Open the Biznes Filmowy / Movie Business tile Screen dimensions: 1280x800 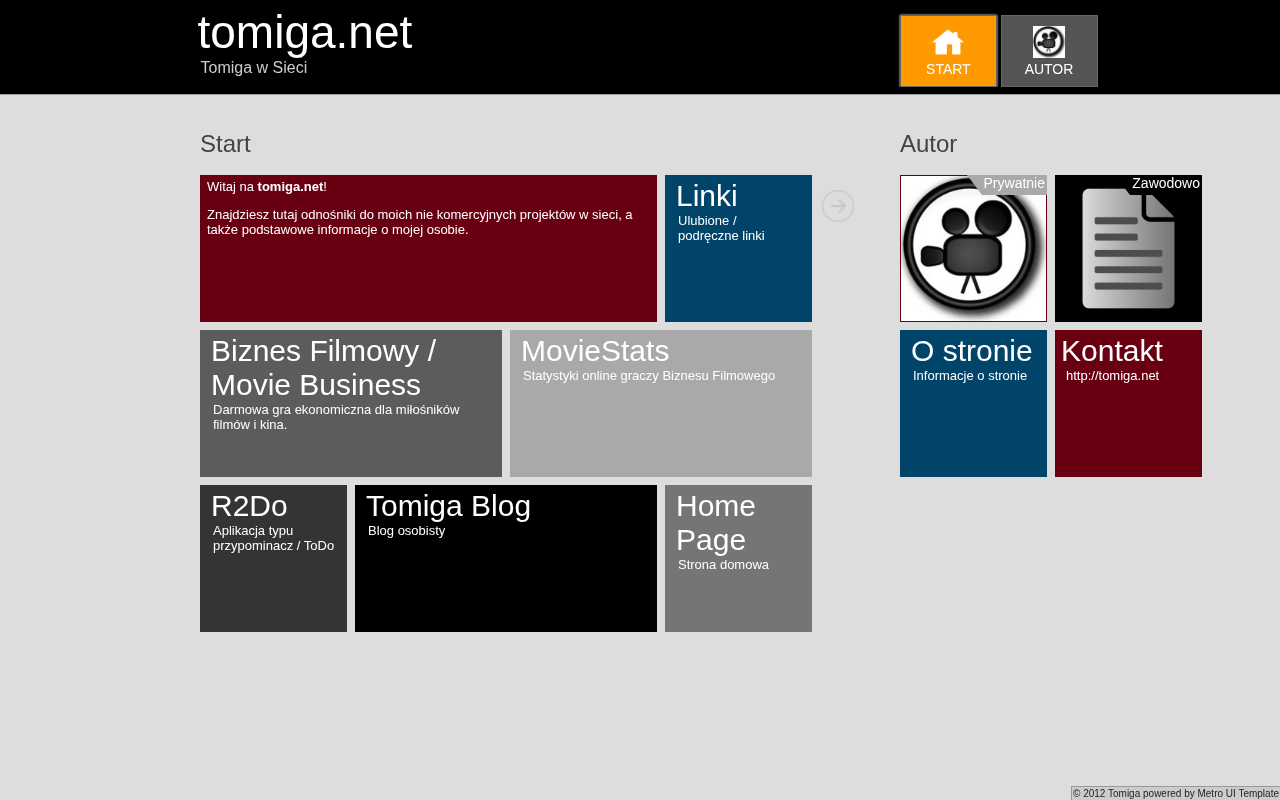(x=351, y=403)
